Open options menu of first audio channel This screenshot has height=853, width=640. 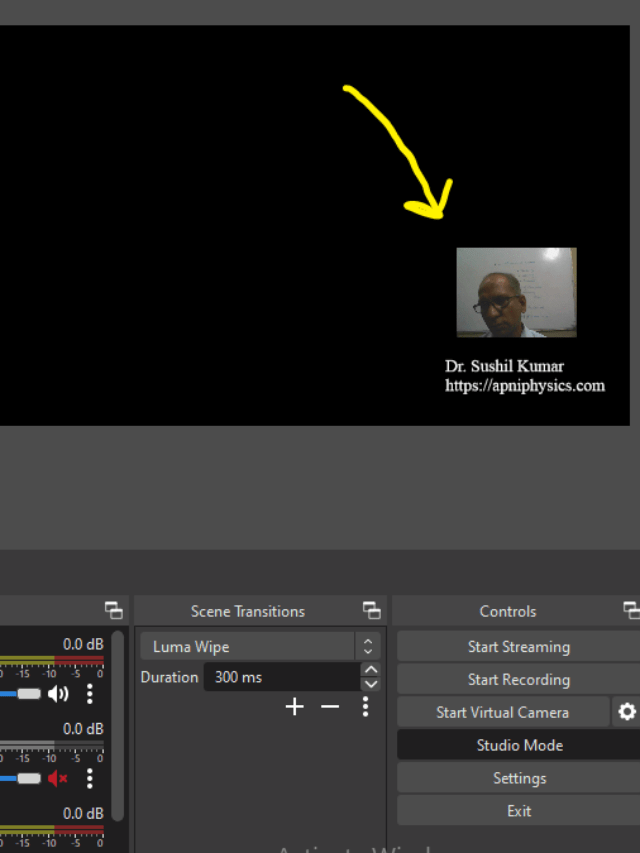coord(90,694)
